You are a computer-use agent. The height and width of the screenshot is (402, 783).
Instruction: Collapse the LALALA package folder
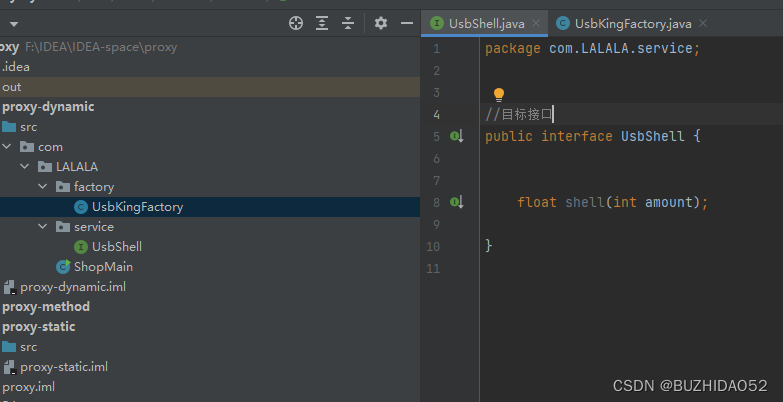click(25, 166)
